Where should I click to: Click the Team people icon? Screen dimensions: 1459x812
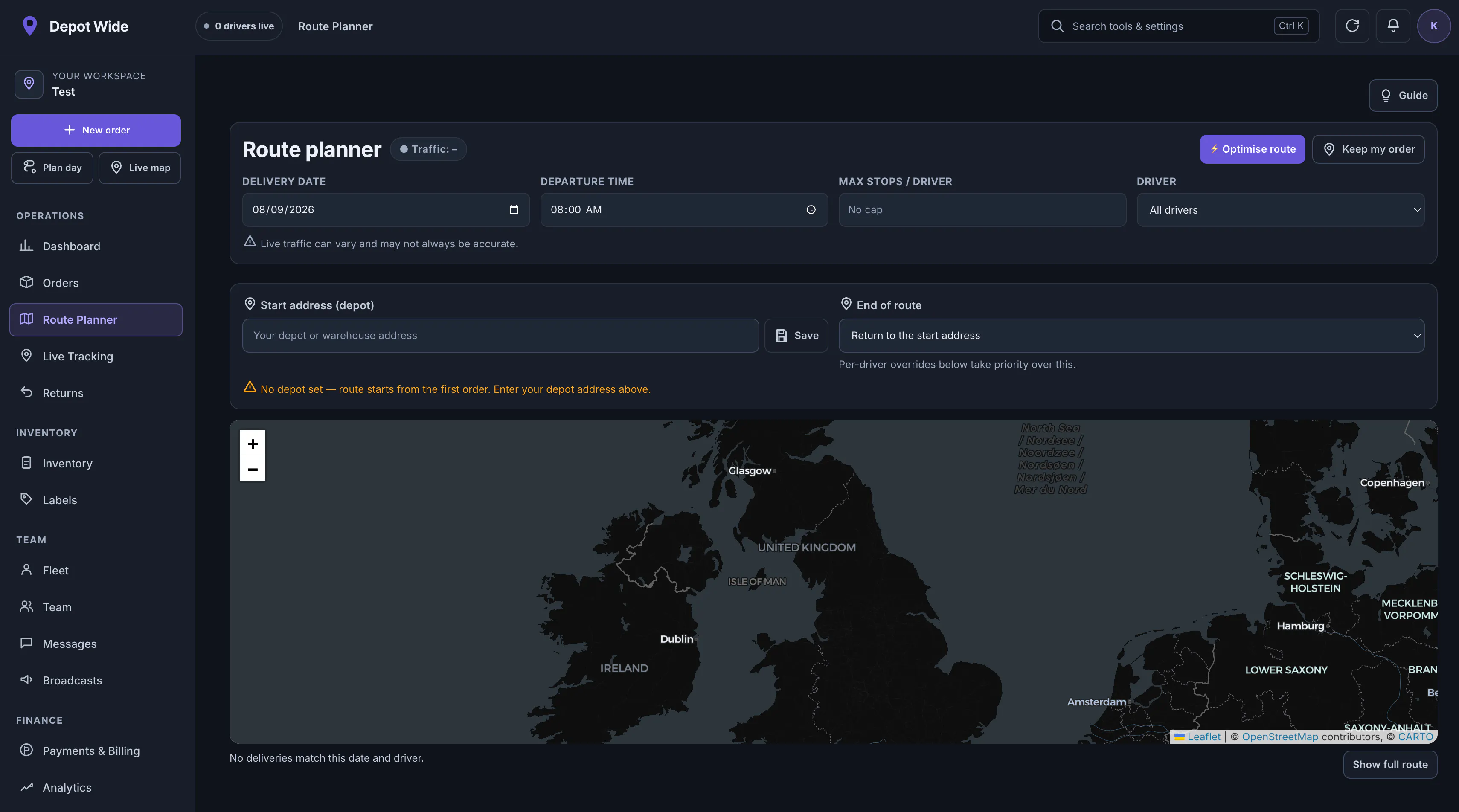[x=26, y=606]
